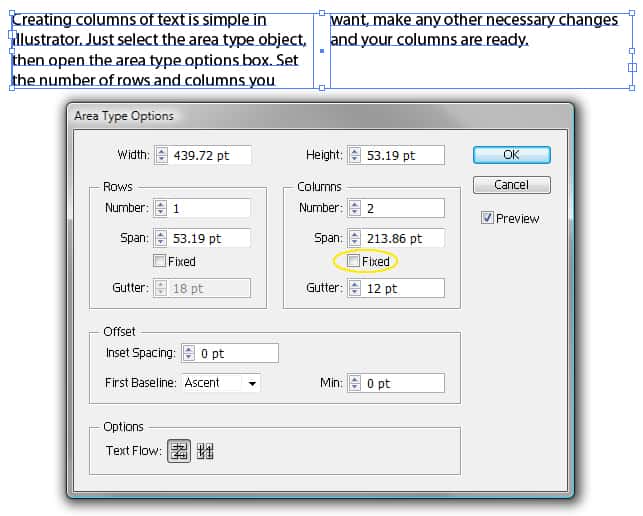Screen dimensions: 643x516
Task: Click the text 'and your columns are ready.'
Action: pyautogui.click(x=429, y=40)
